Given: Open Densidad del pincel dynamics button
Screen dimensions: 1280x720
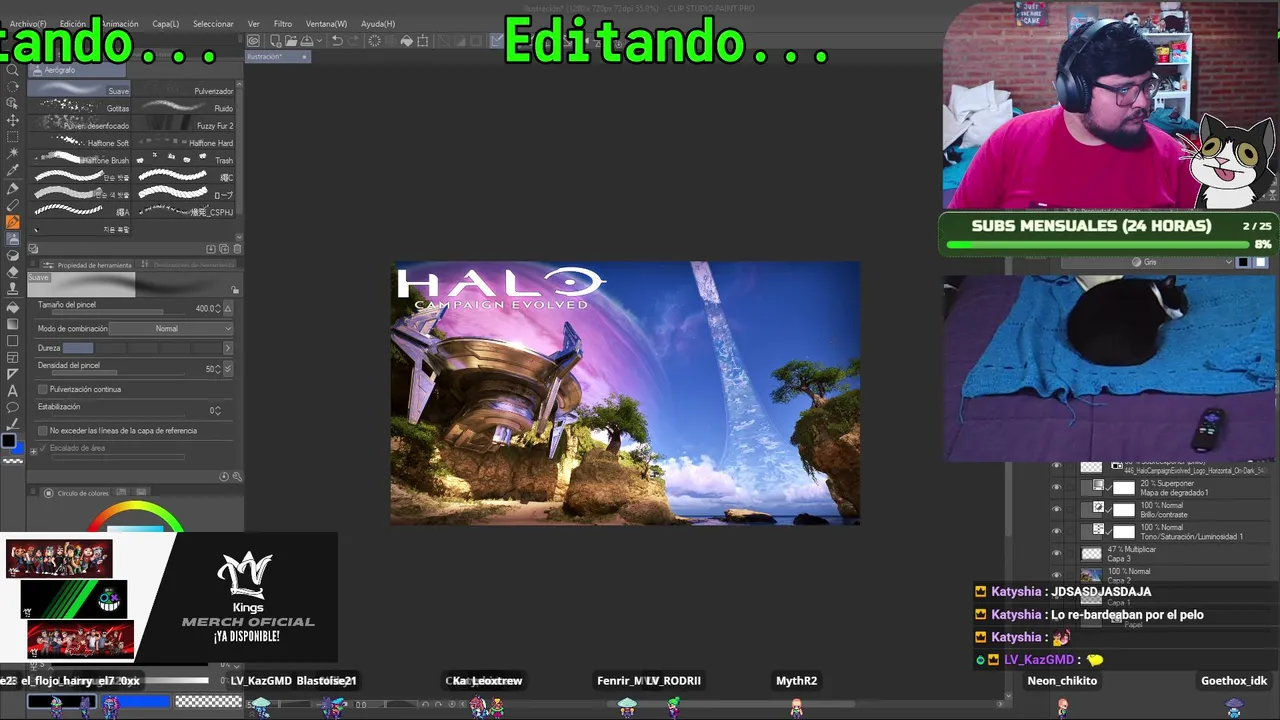Looking at the screenshot, I should pos(228,369).
